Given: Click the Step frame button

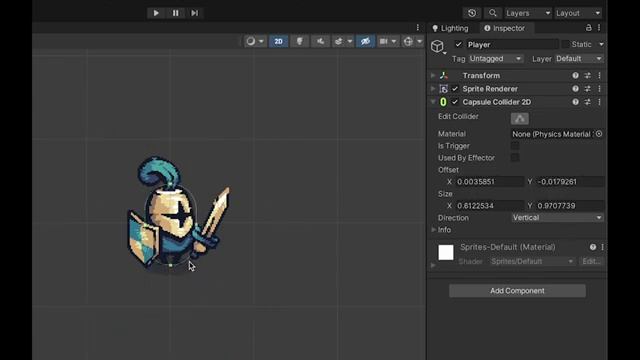Looking at the screenshot, I should click(x=195, y=13).
